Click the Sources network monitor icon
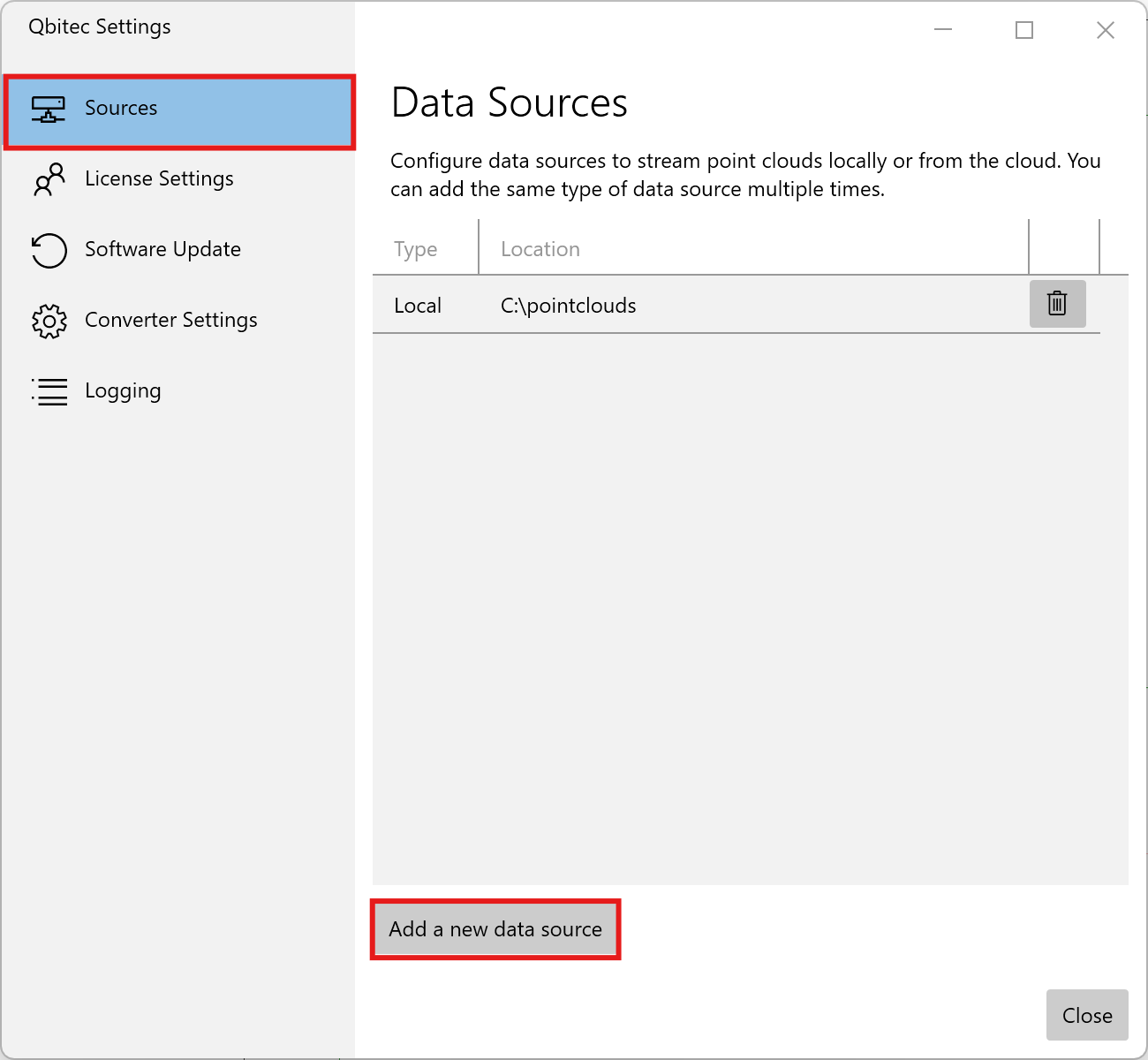Viewport: 1148px width, 1060px height. [x=49, y=109]
